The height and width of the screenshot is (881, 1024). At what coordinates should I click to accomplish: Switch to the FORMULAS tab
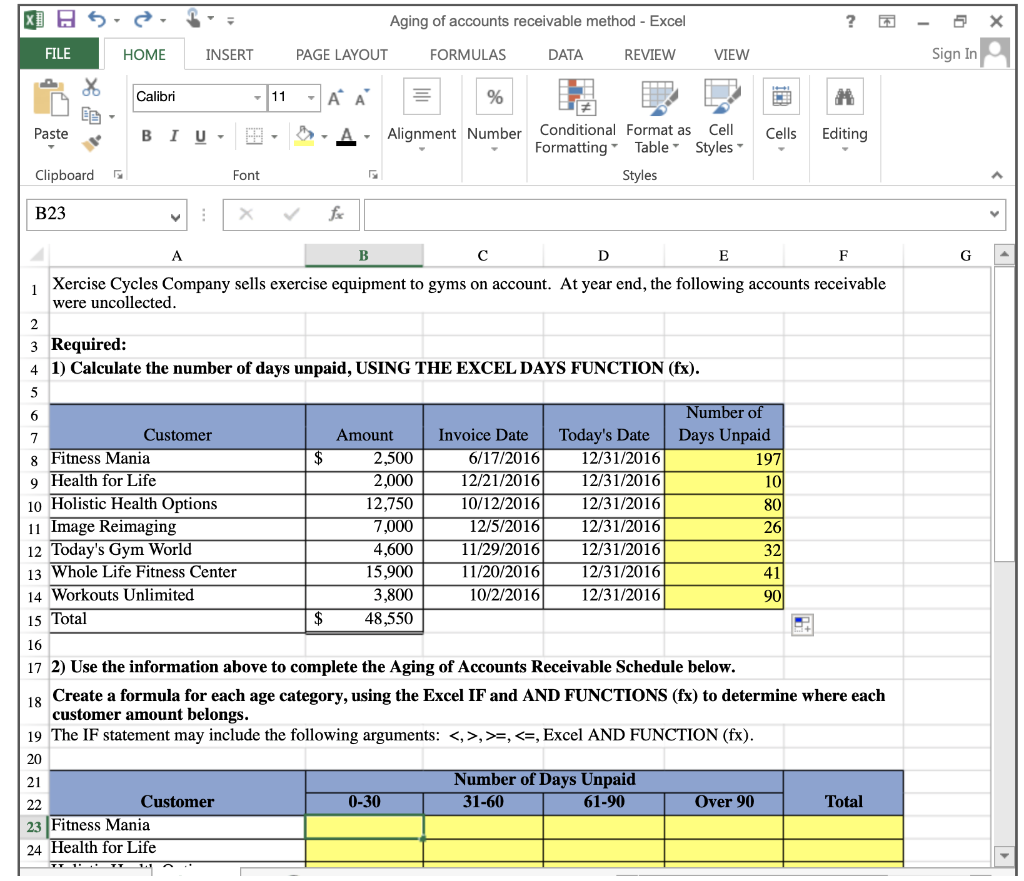click(x=467, y=55)
